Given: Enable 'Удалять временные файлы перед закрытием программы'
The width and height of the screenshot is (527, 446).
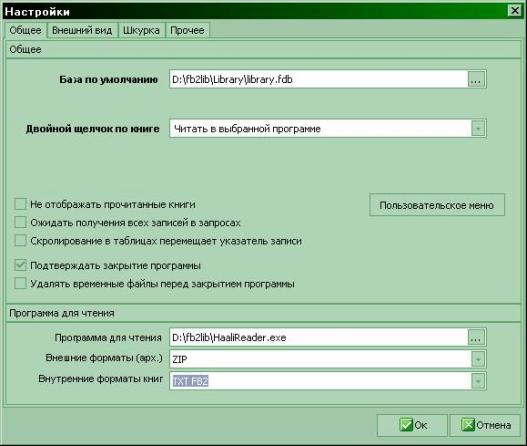Looking at the screenshot, I should point(20,283).
